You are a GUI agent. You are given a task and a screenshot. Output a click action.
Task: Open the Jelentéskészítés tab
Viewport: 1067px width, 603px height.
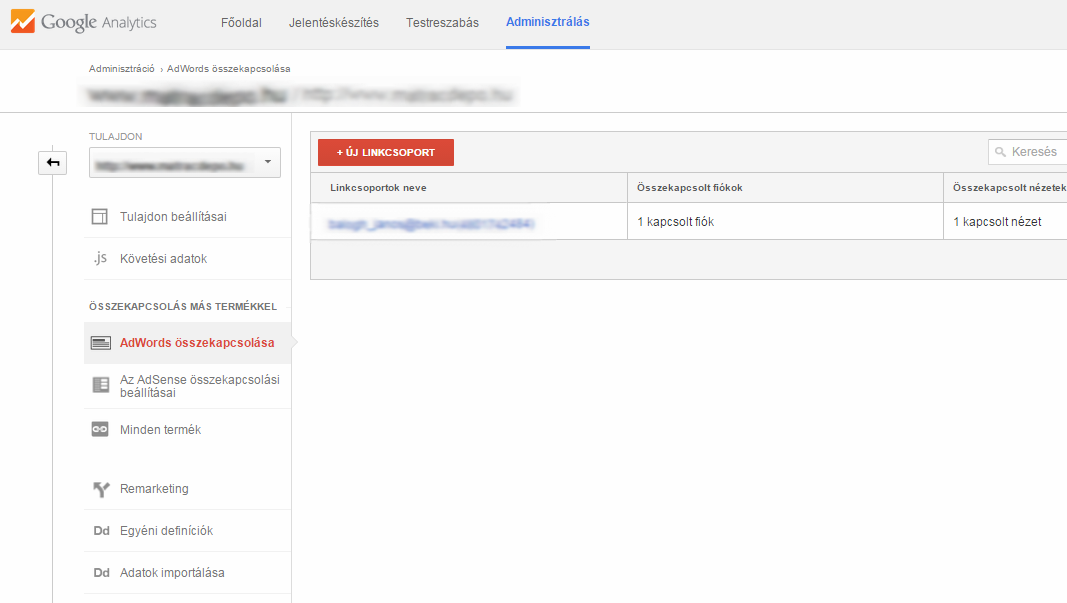click(x=333, y=22)
